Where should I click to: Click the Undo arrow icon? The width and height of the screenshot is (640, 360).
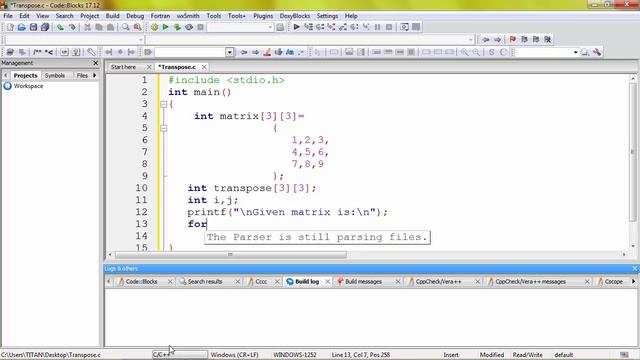pos(60,27)
